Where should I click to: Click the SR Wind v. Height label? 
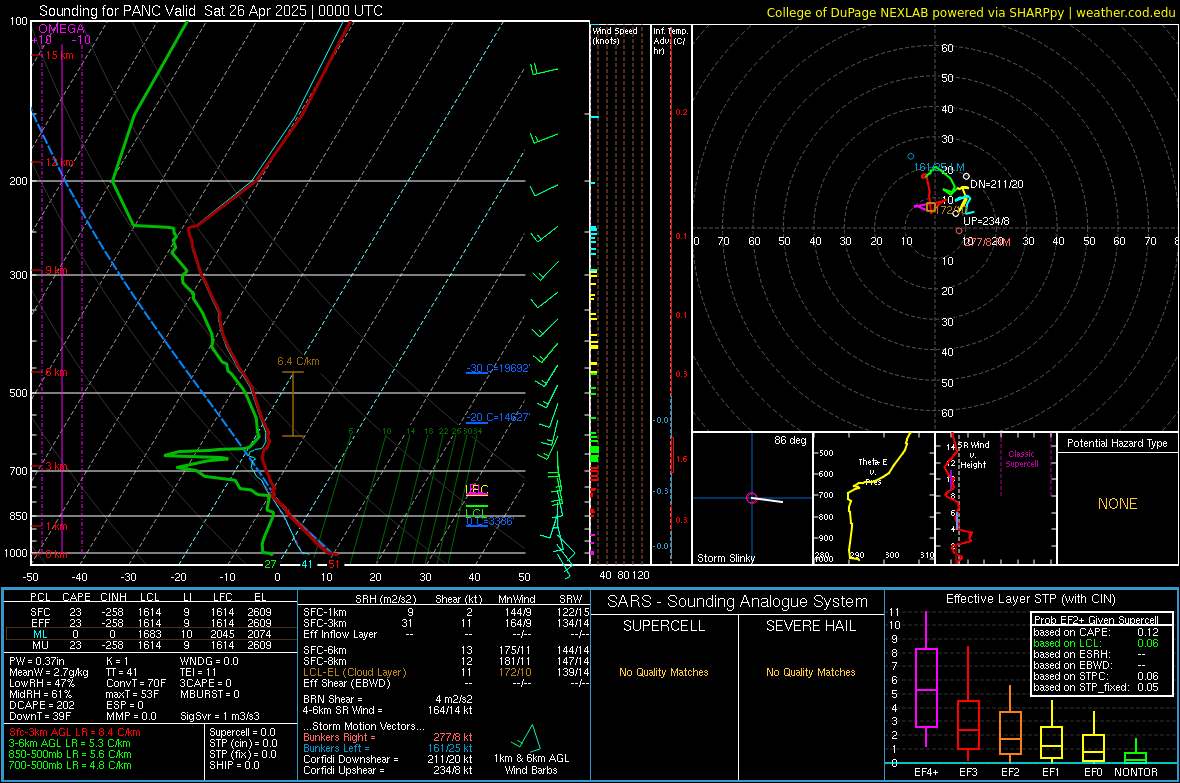974,455
